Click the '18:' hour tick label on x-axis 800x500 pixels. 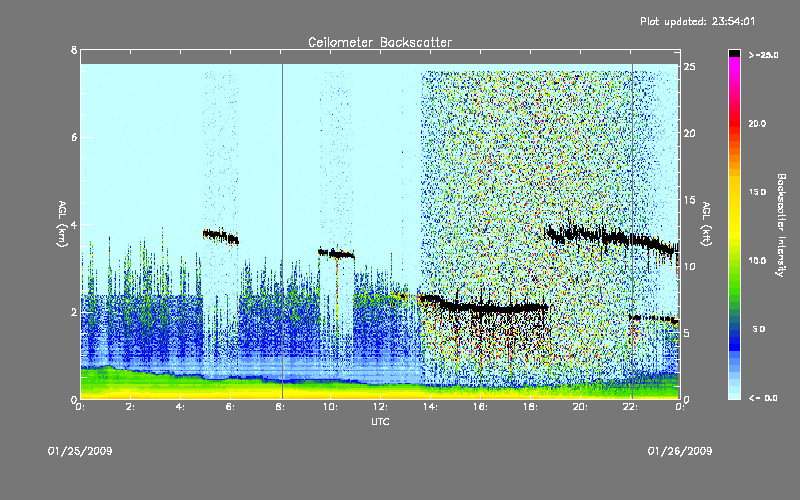[530, 407]
